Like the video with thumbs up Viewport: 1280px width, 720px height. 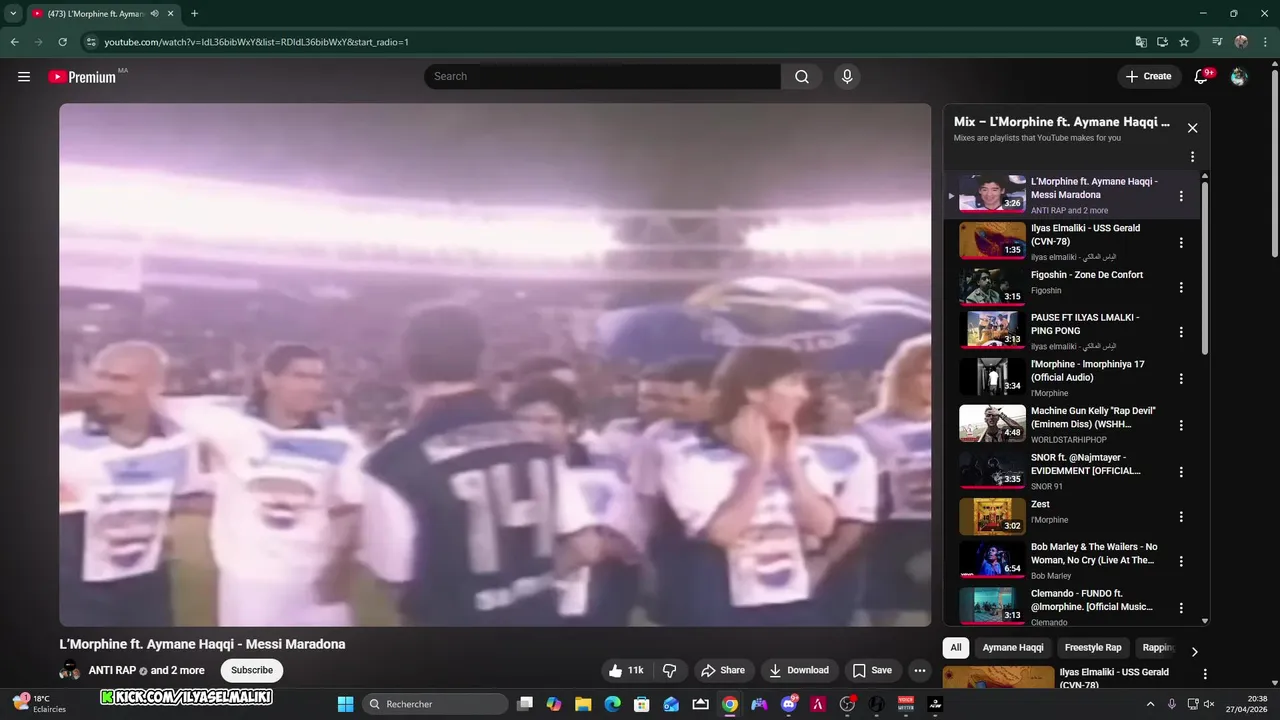coord(626,670)
